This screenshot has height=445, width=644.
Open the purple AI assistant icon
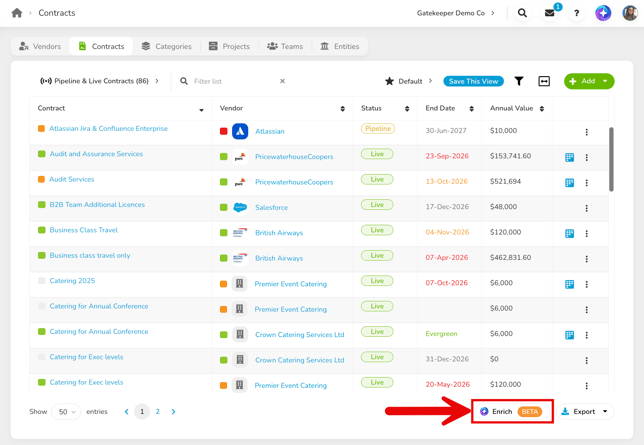click(x=603, y=13)
